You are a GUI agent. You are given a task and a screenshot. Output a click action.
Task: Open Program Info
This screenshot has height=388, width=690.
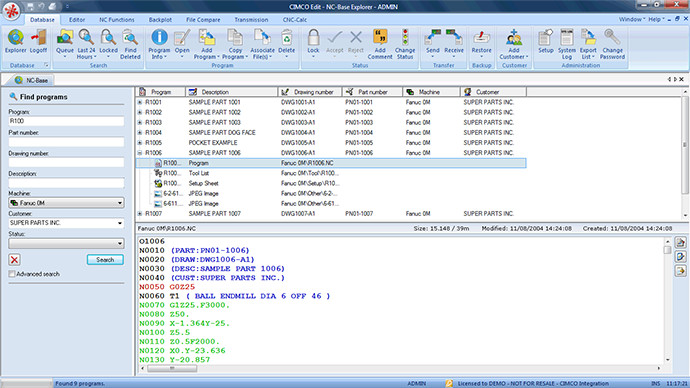point(159,44)
